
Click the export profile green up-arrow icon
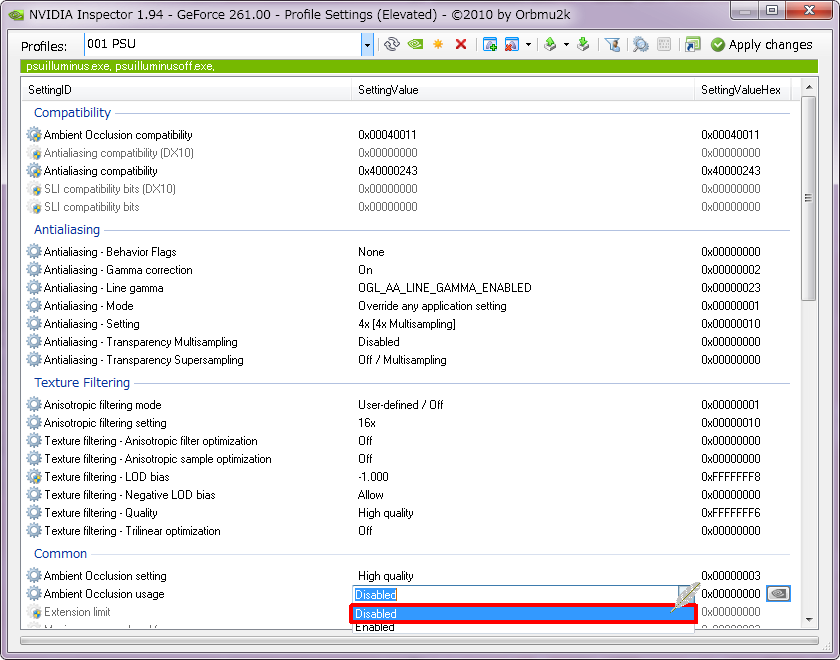click(550, 44)
